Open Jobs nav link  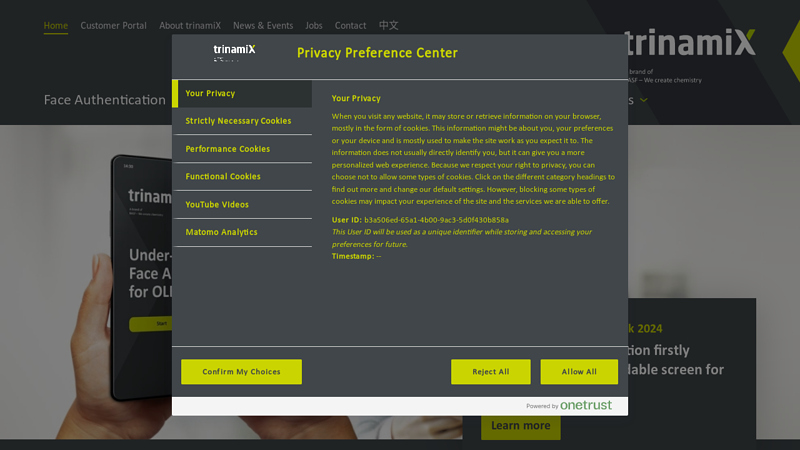(x=314, y=26)
